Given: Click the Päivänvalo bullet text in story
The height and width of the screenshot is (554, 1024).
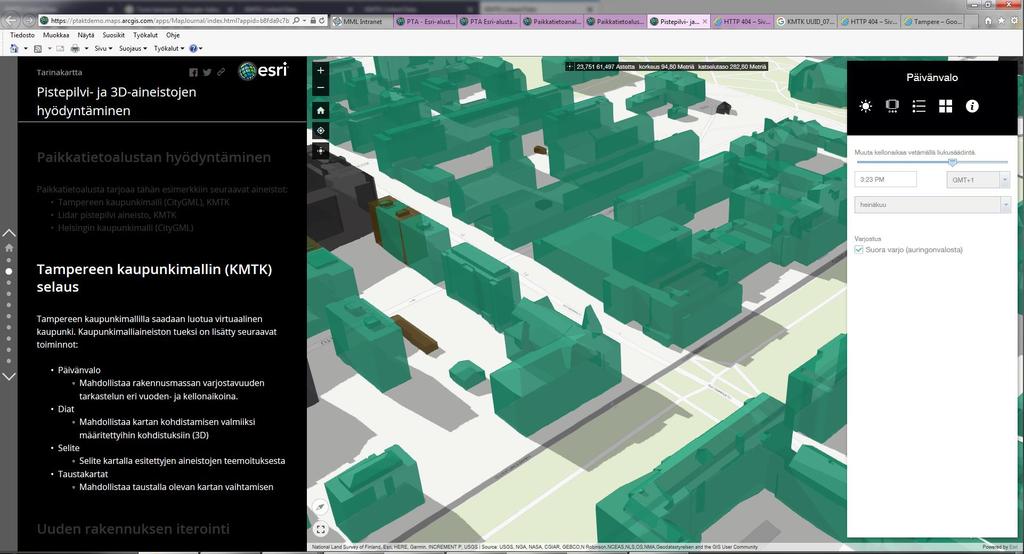Looking at the screenshot, I should click(x=79, y=370).
